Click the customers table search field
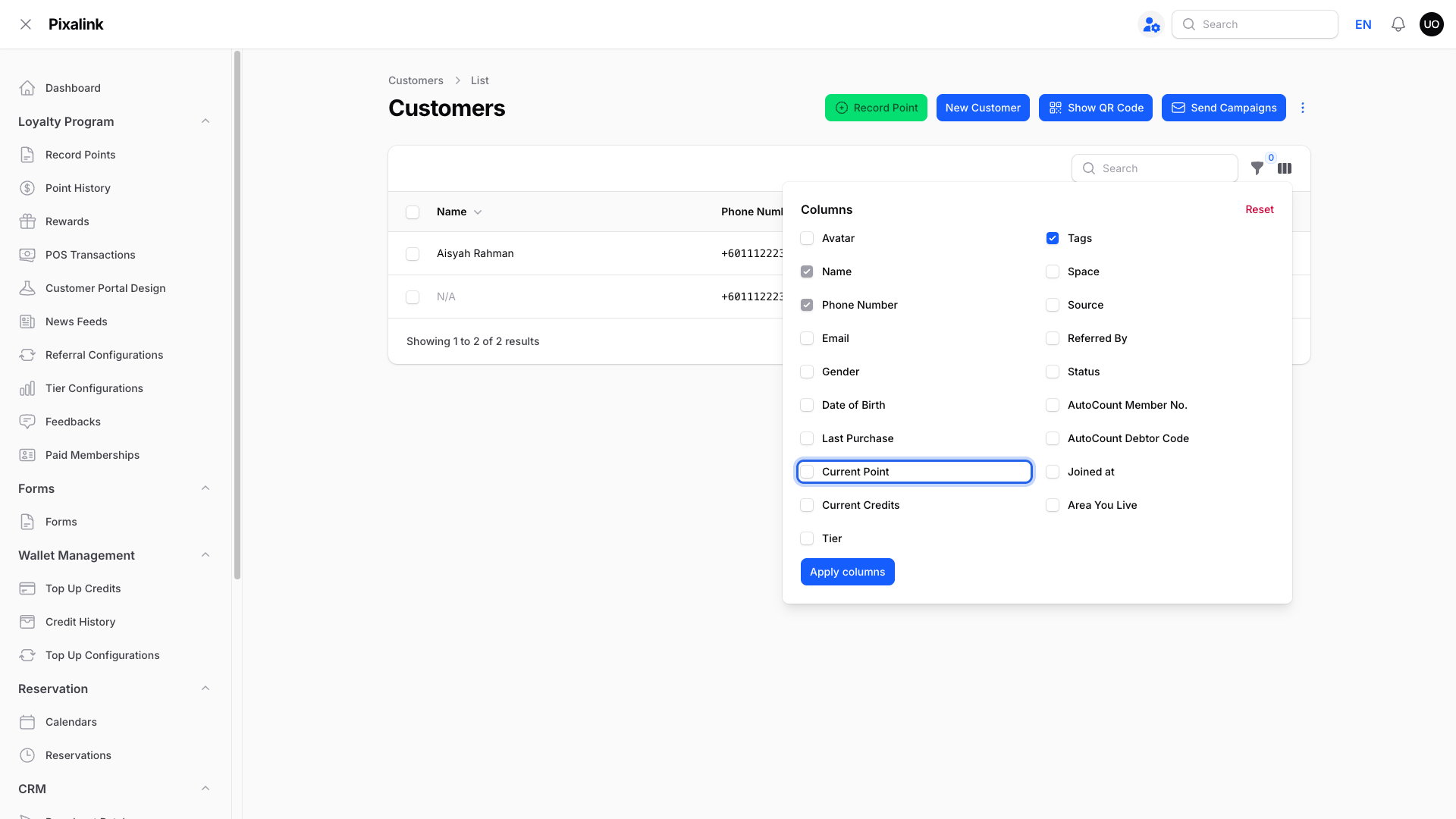The height and width of the screenshot is (819, 1456). pos(1155,168)
